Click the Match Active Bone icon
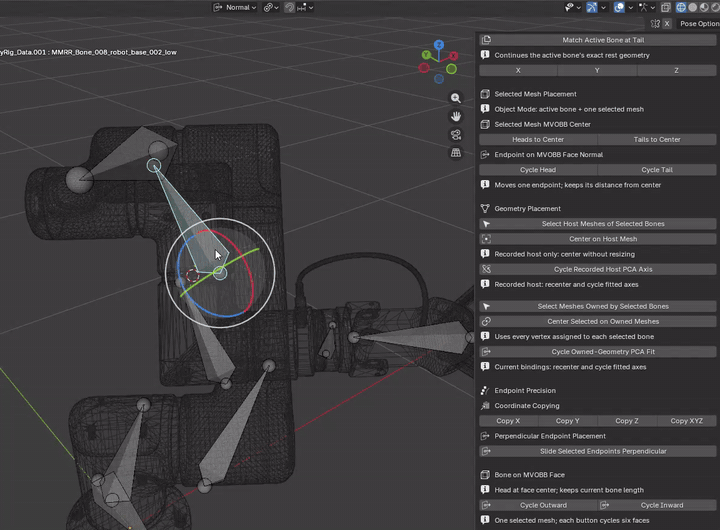The width and height of the screenshot is (720, 530). 486,40
